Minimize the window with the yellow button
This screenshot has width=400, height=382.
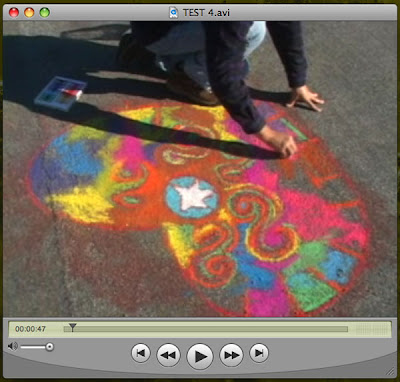tap(29, 13)
